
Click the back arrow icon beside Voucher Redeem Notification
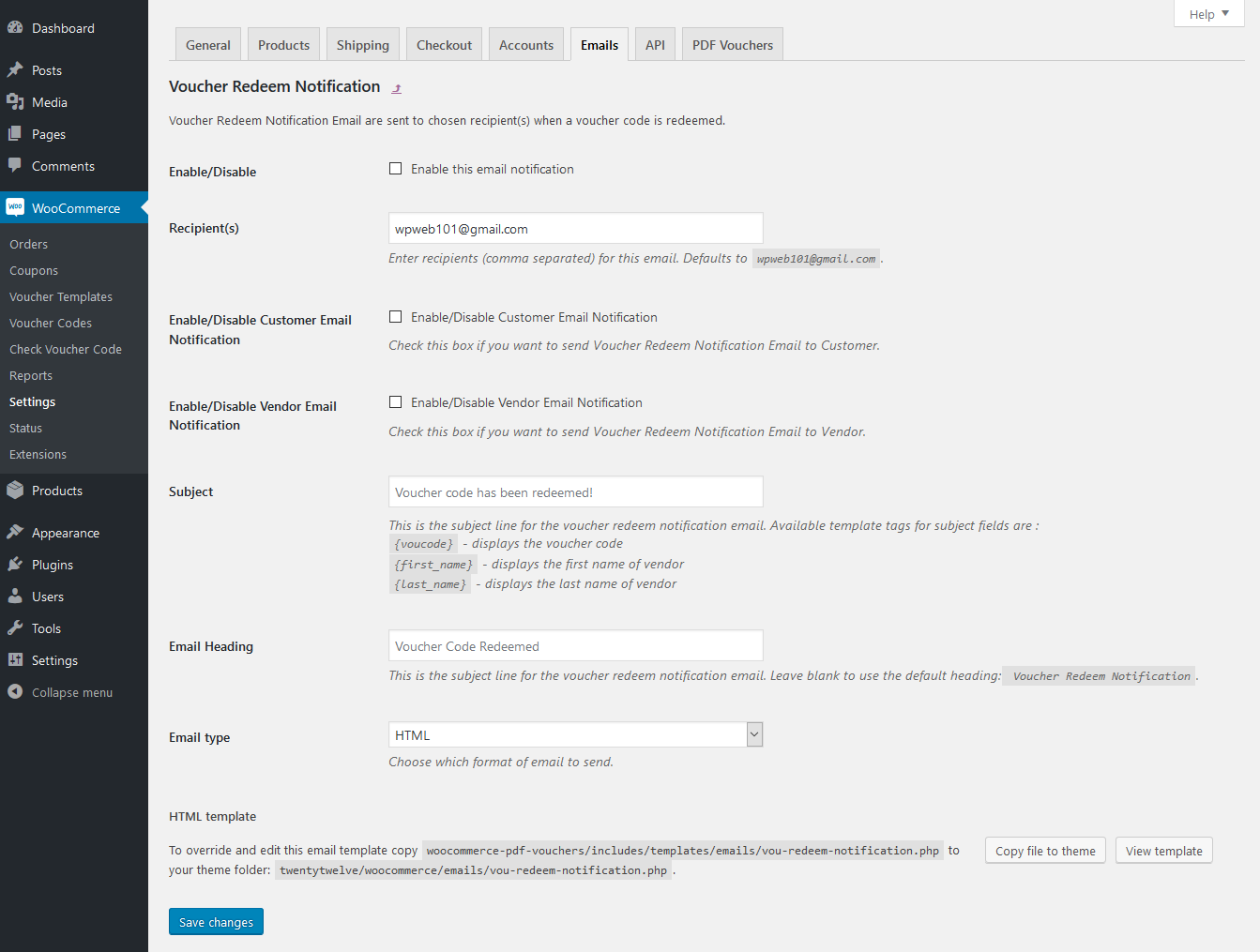click(x=397, y=88)
